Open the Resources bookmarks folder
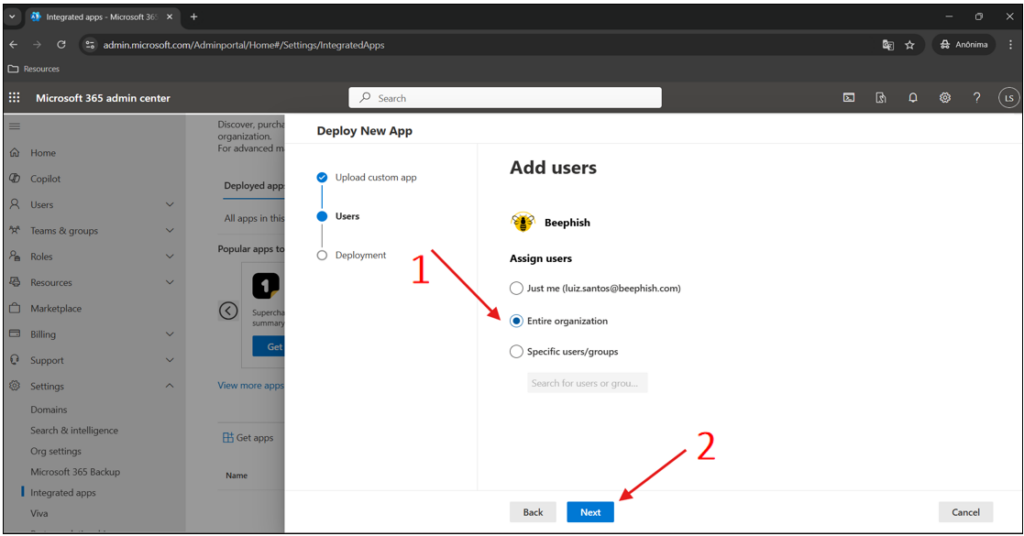Viewport: 1024px width, 536px height. 33,69
